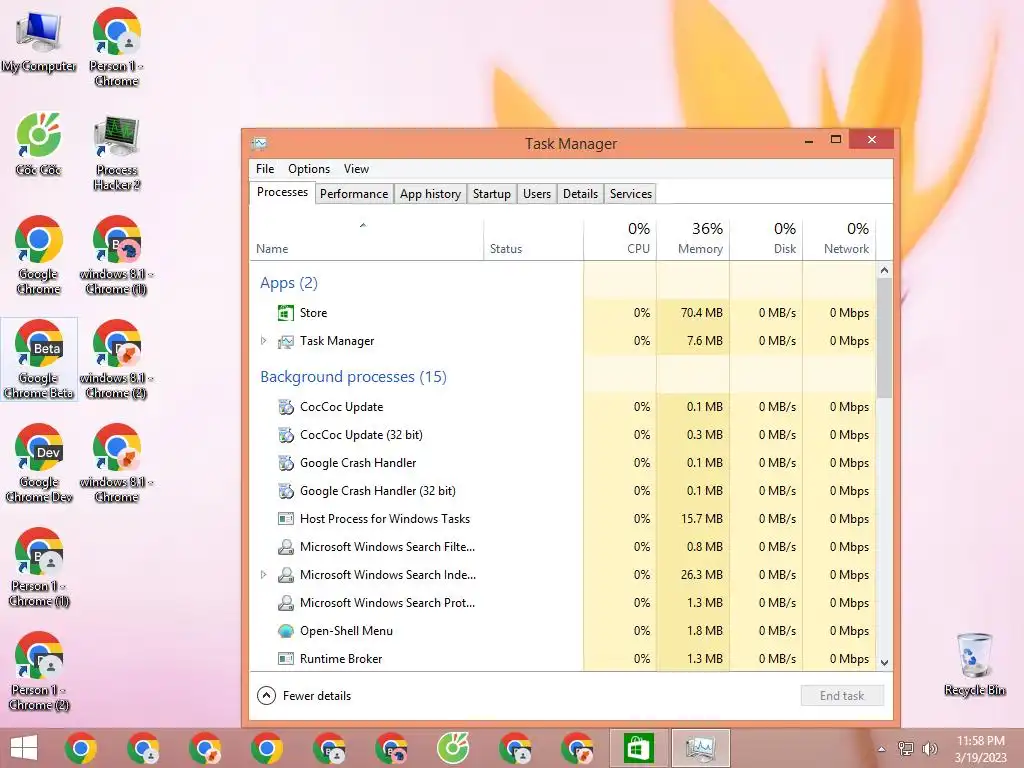
Task: Click the Microsoft Windows Search Indexer icon
Action: point(285,575)
